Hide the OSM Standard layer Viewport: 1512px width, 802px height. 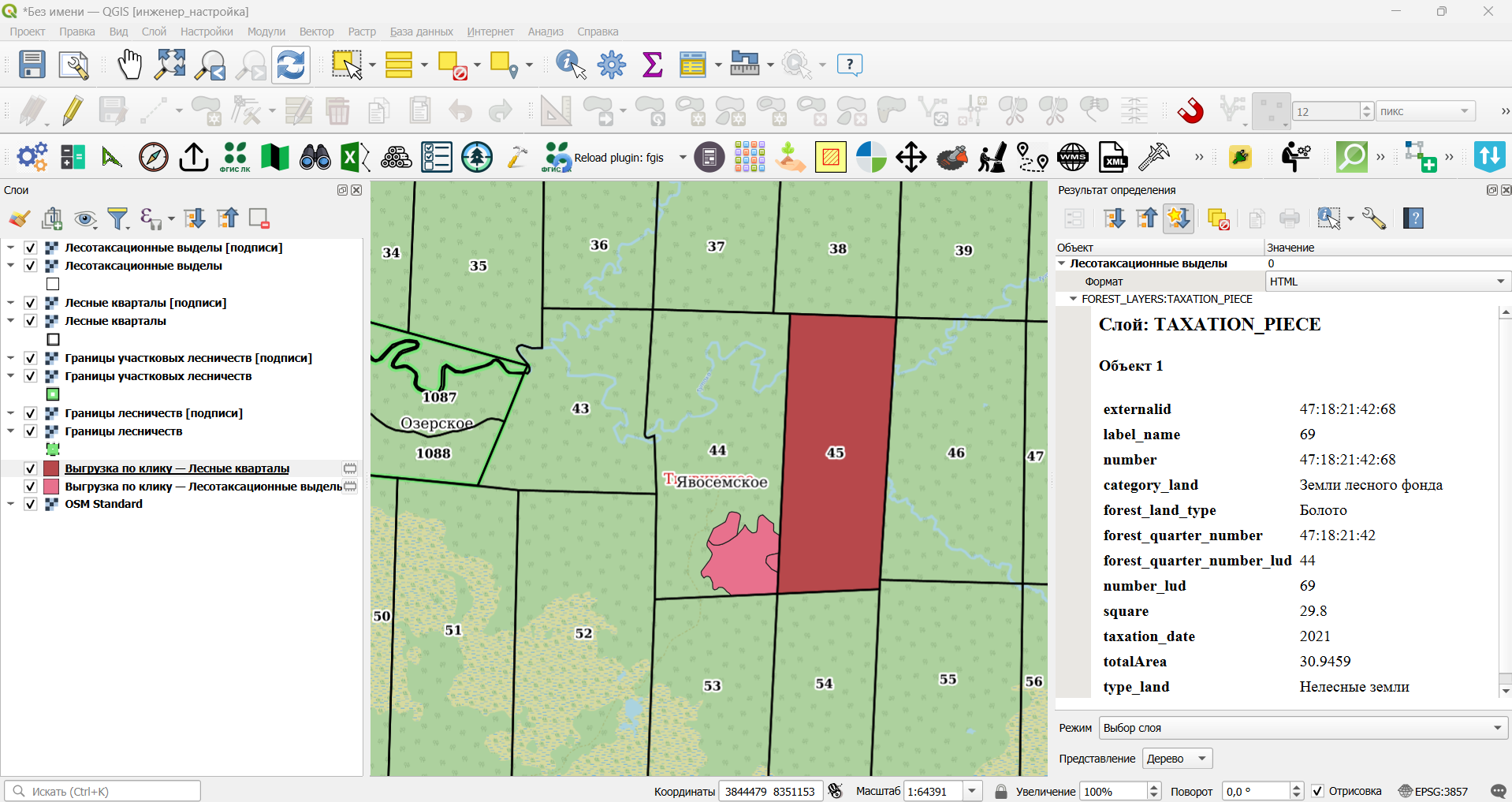pyautogui.click(x=31, y=504)
